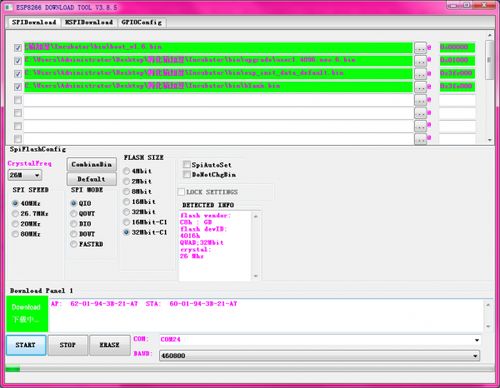
Task: Click the blank.bin file path field
Action: [218, 87]
